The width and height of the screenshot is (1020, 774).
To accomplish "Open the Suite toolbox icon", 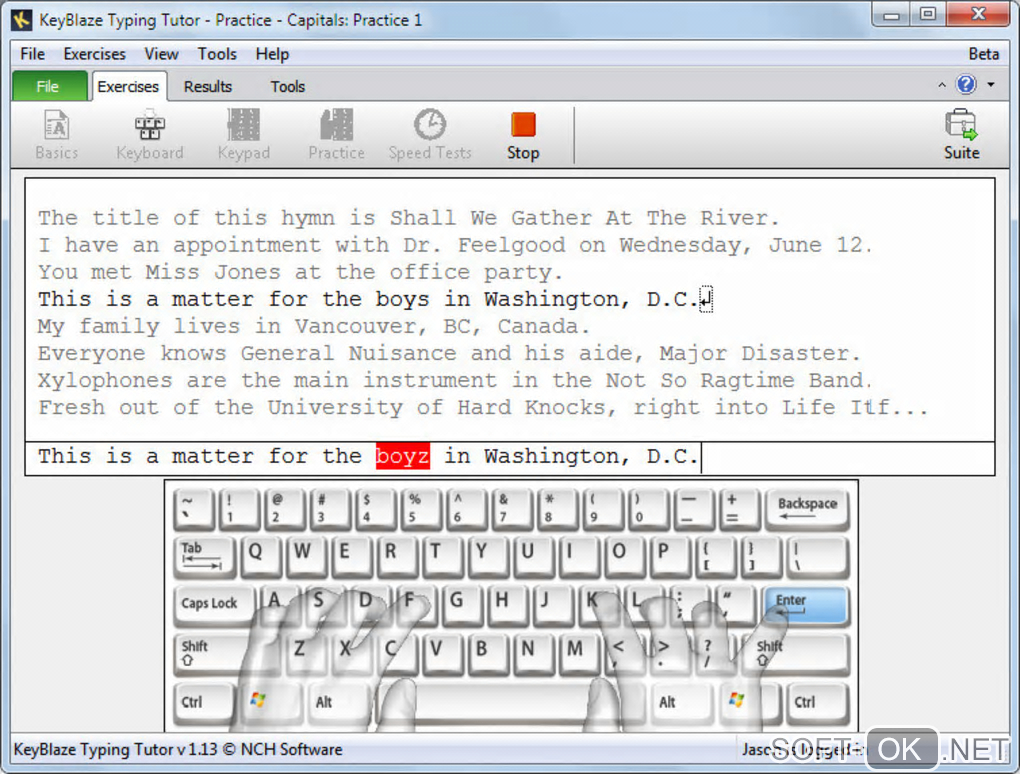I will pos(961,135).
